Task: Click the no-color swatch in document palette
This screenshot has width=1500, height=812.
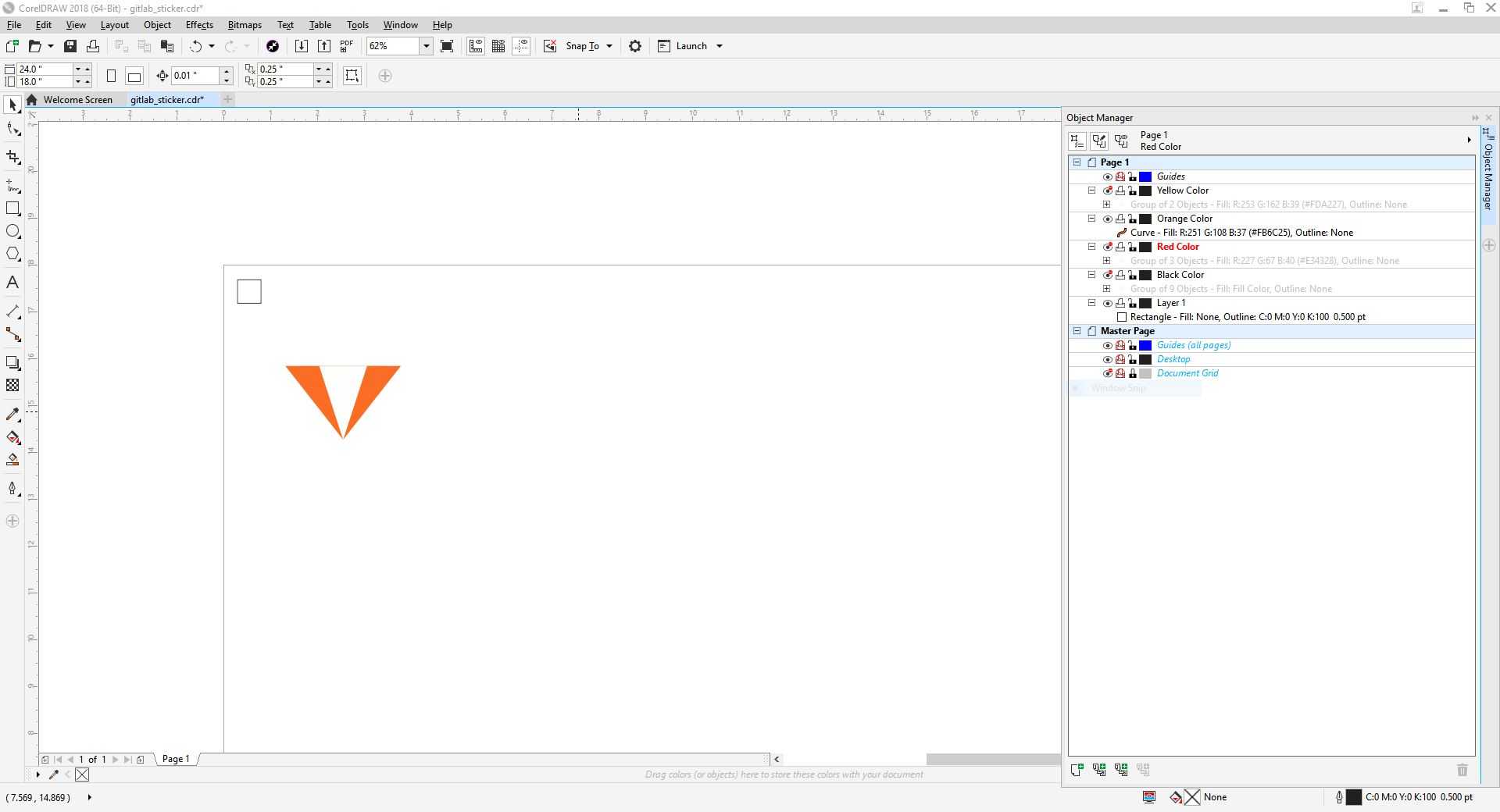Action: pos(82,775)
